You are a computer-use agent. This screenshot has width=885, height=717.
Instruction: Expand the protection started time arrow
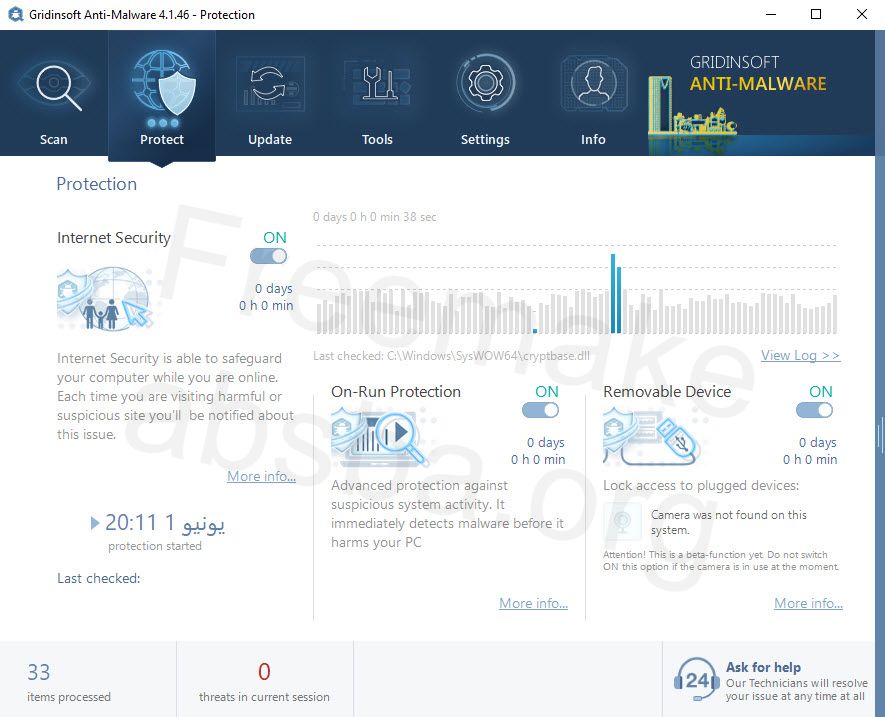pos(95,523)
